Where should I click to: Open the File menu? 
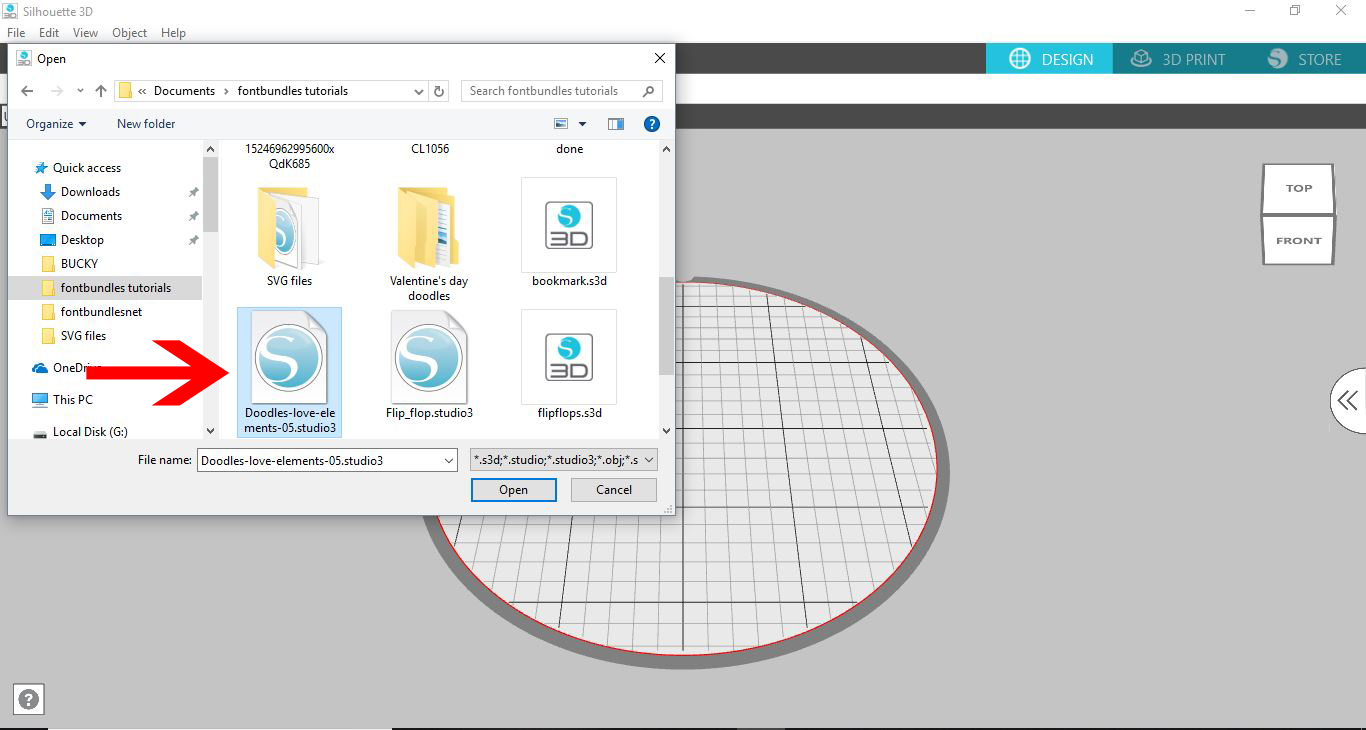click(16, 33)
